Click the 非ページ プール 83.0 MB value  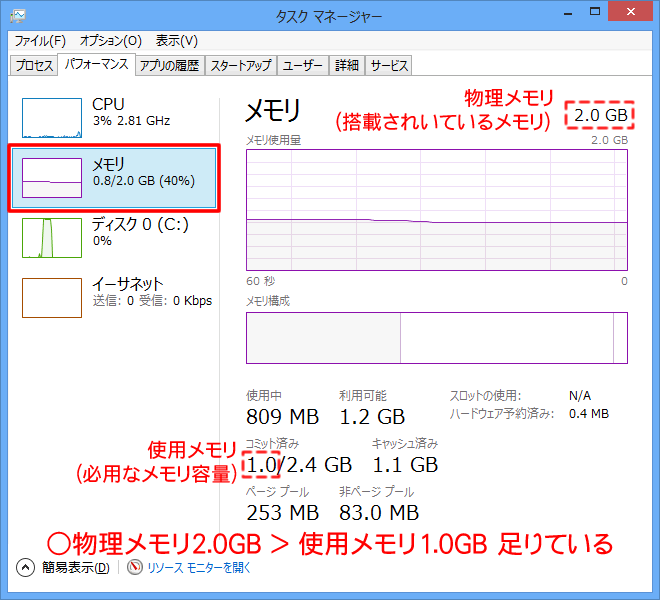coord(379,513)
